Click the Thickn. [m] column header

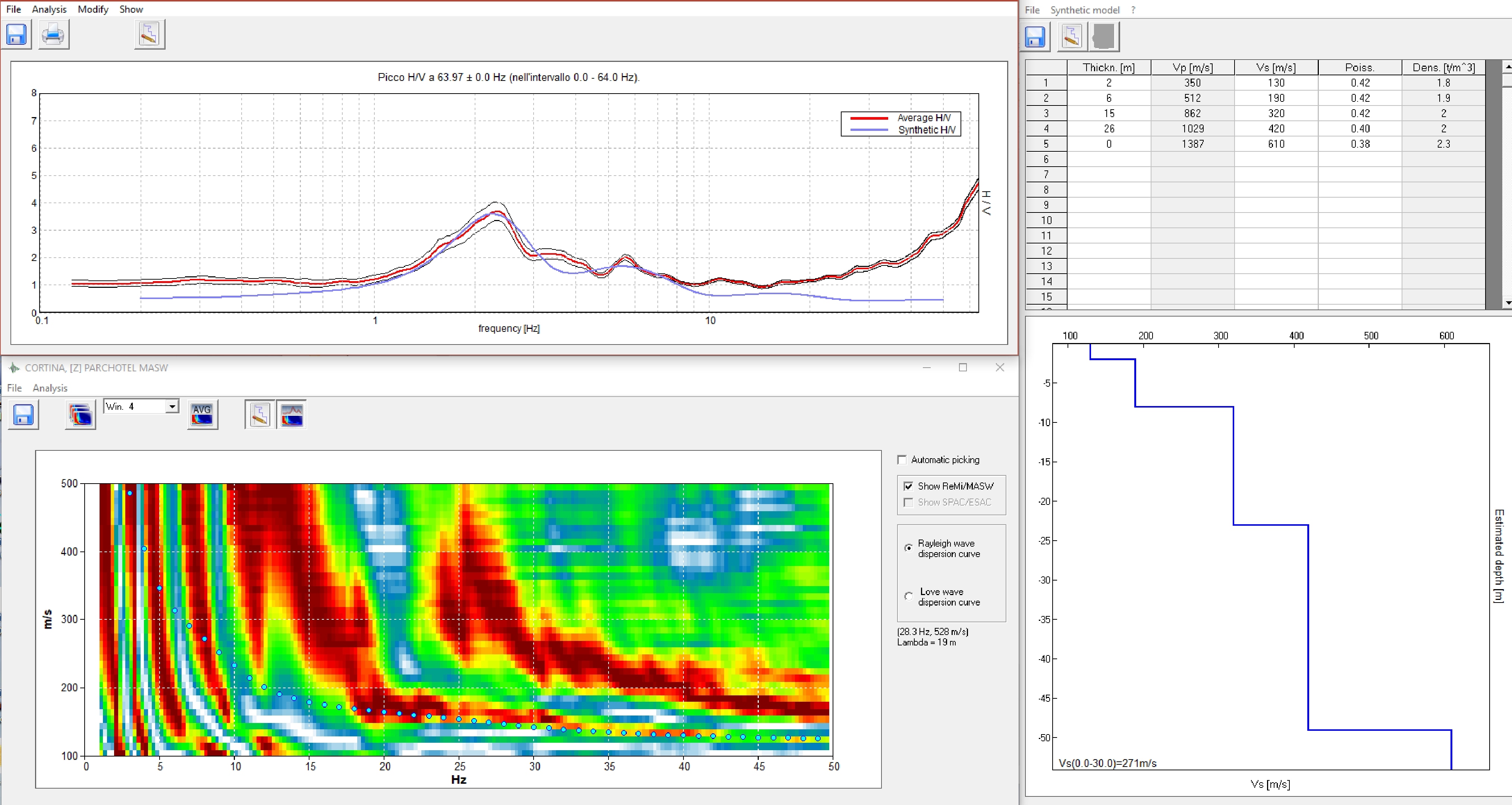point(1108,67)
